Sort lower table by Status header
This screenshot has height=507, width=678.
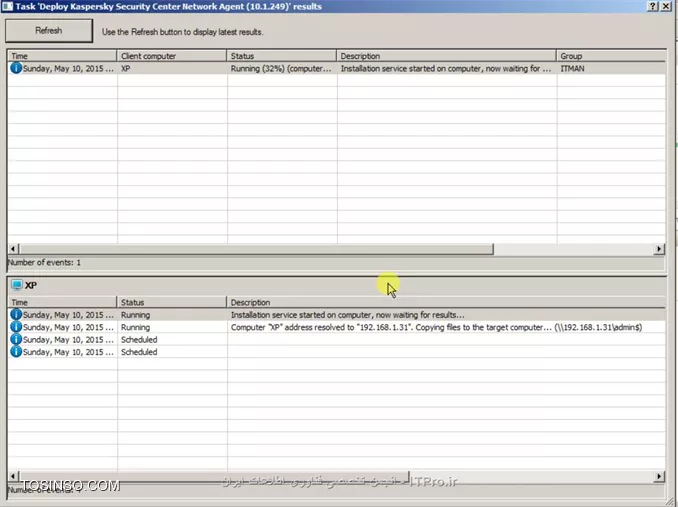(x=172, y=302)
